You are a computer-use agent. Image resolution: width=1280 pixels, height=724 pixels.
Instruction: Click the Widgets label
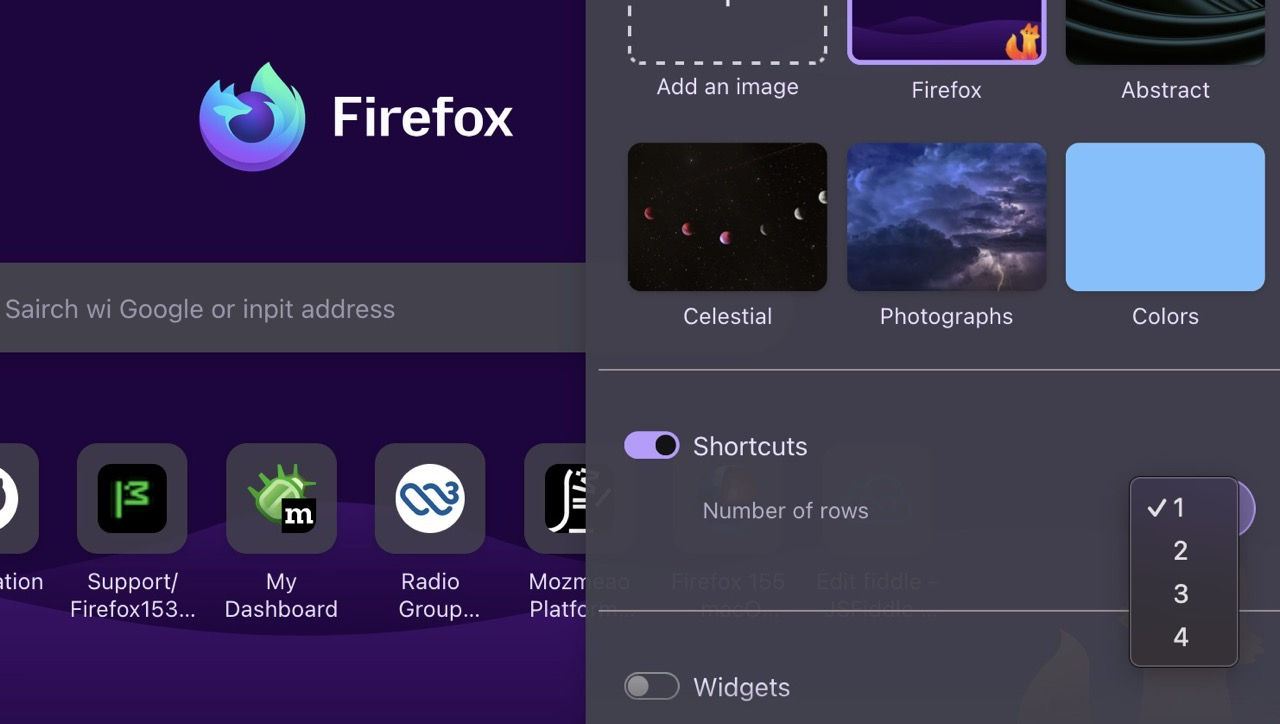click(741, 687)
